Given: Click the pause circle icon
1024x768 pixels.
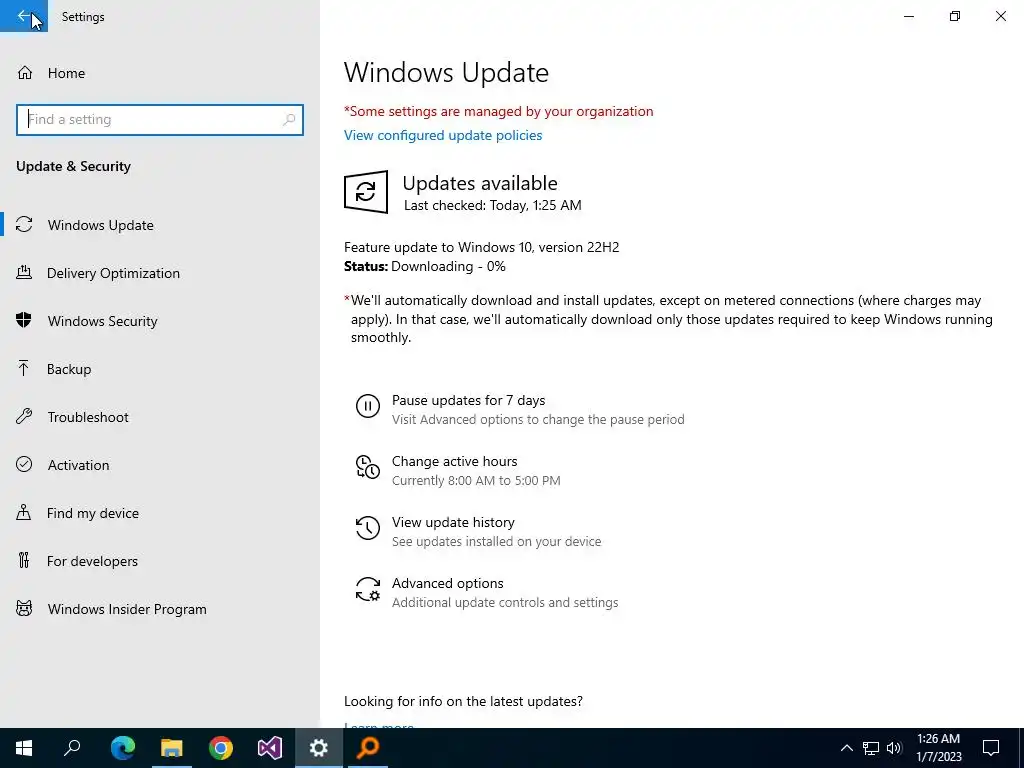Looking at the screenshot, I should coord(368,406).
